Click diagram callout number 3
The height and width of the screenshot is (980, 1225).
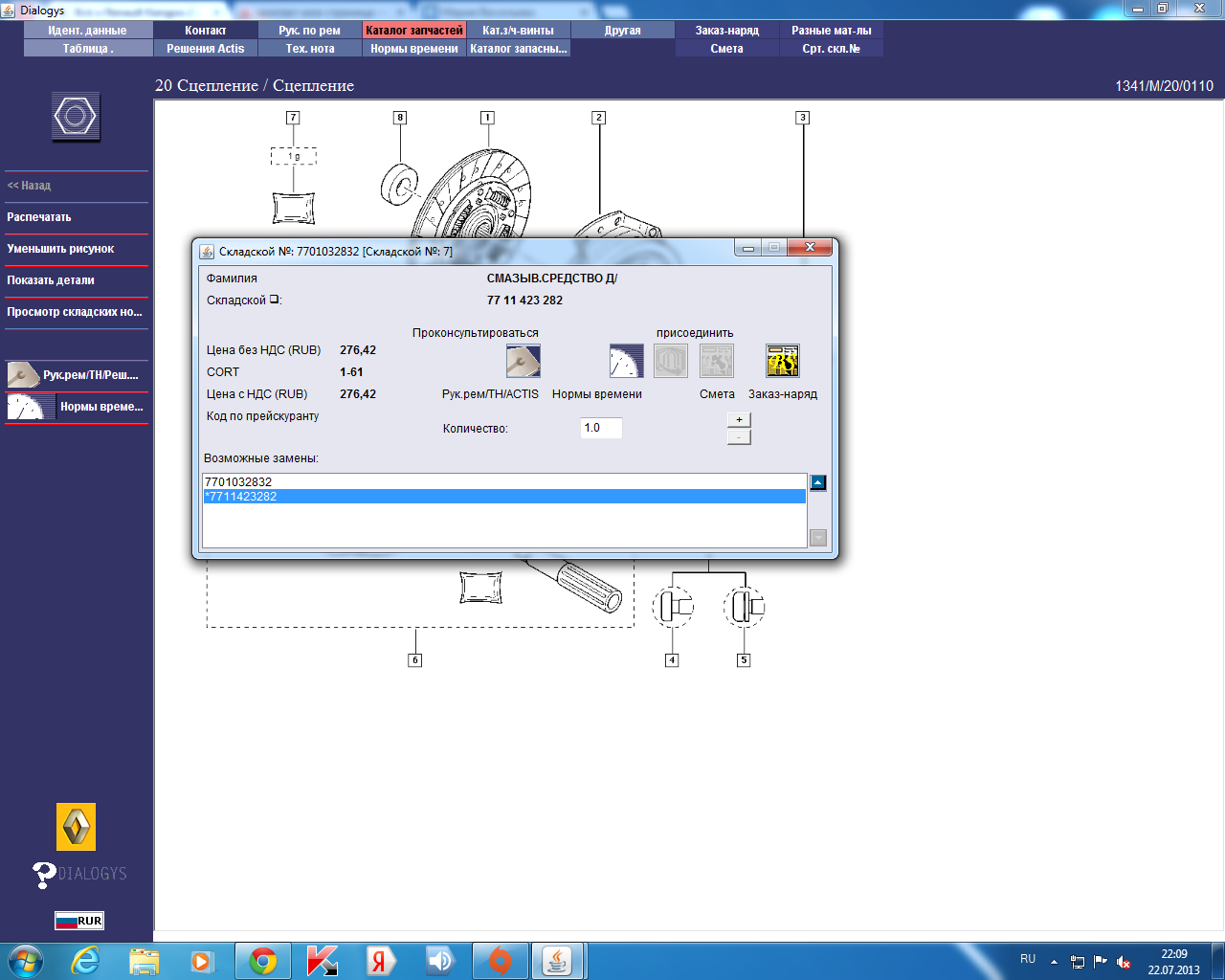coord(803,118)
